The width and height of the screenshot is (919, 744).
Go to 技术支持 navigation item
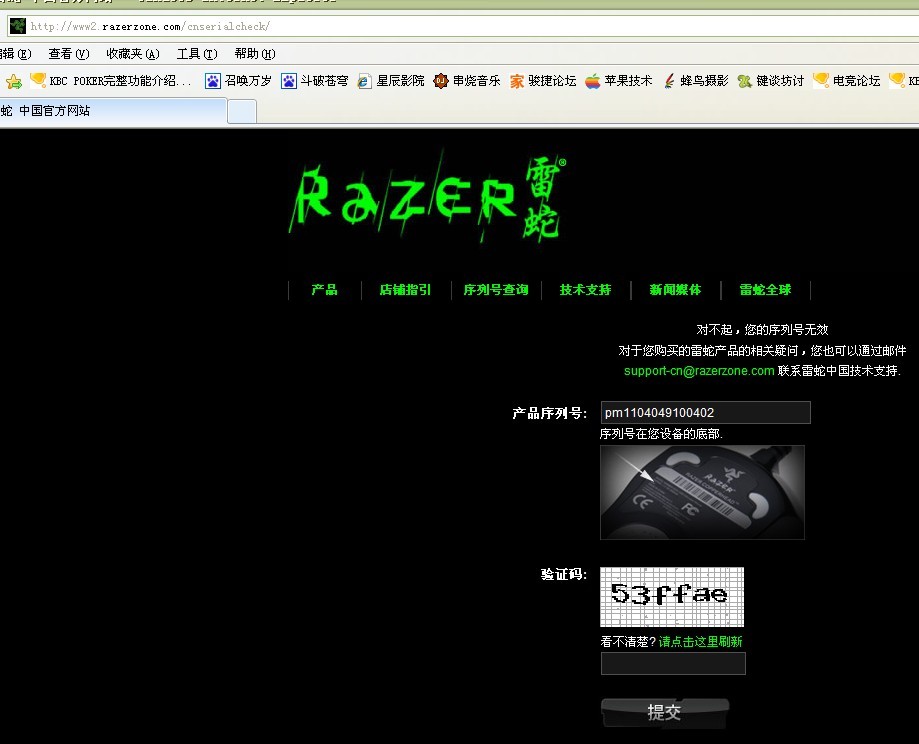tap(585, 290)
